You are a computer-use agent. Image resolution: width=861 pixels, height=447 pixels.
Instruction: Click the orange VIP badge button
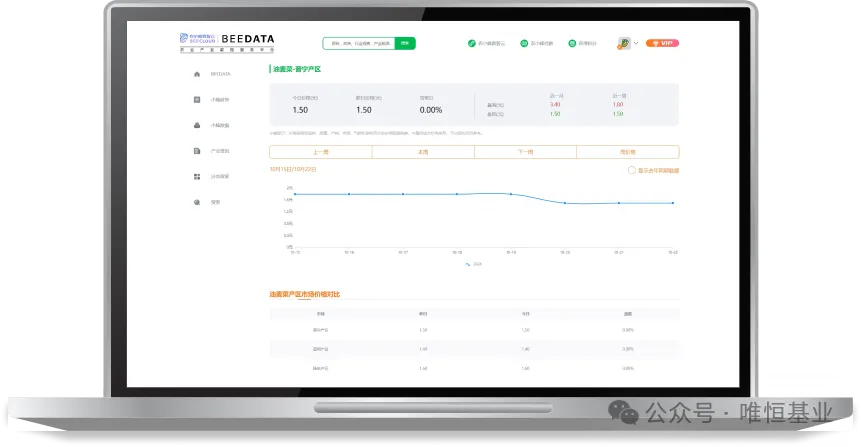[662, 43]
